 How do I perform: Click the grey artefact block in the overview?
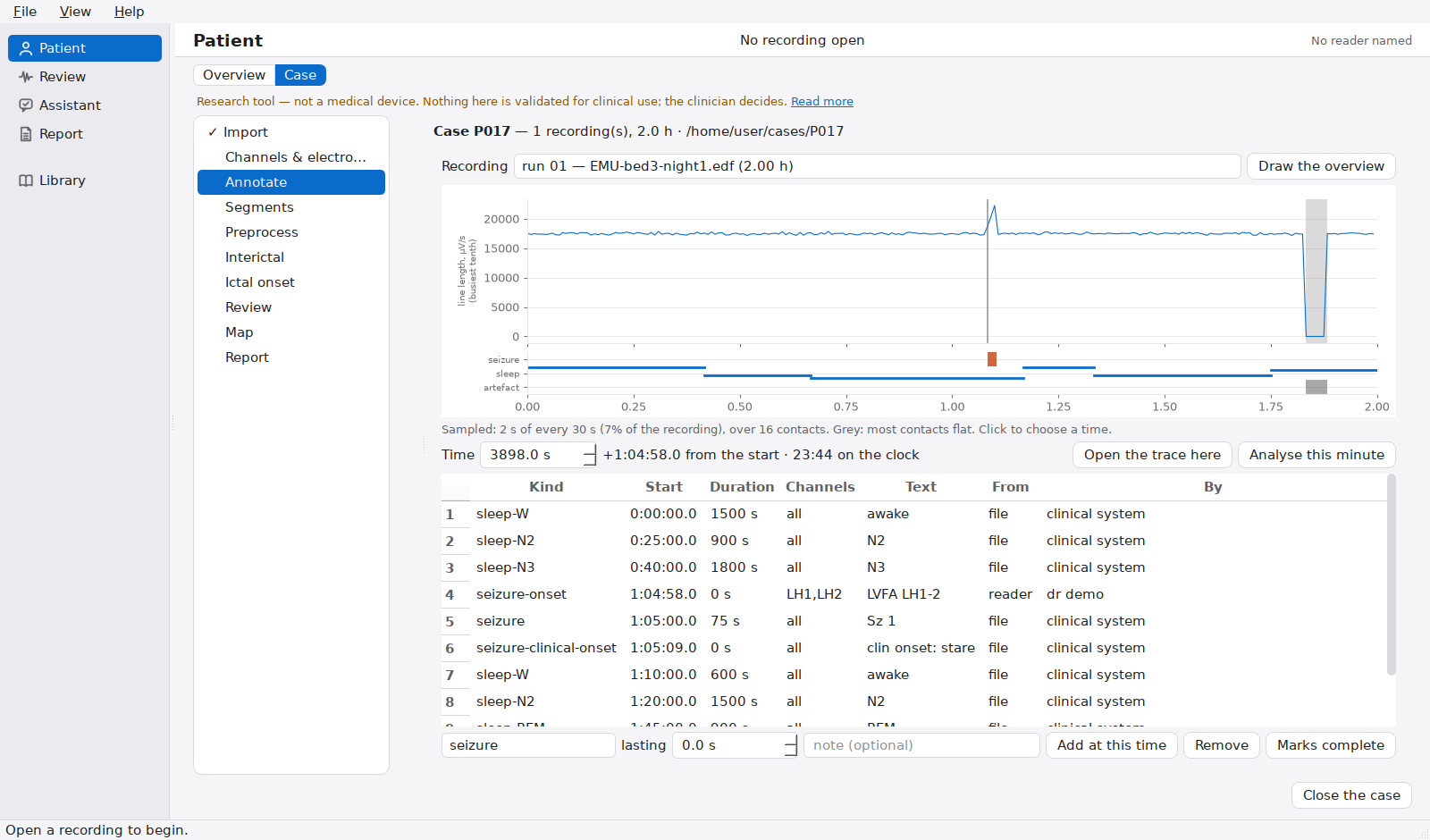click(1316, 387)
